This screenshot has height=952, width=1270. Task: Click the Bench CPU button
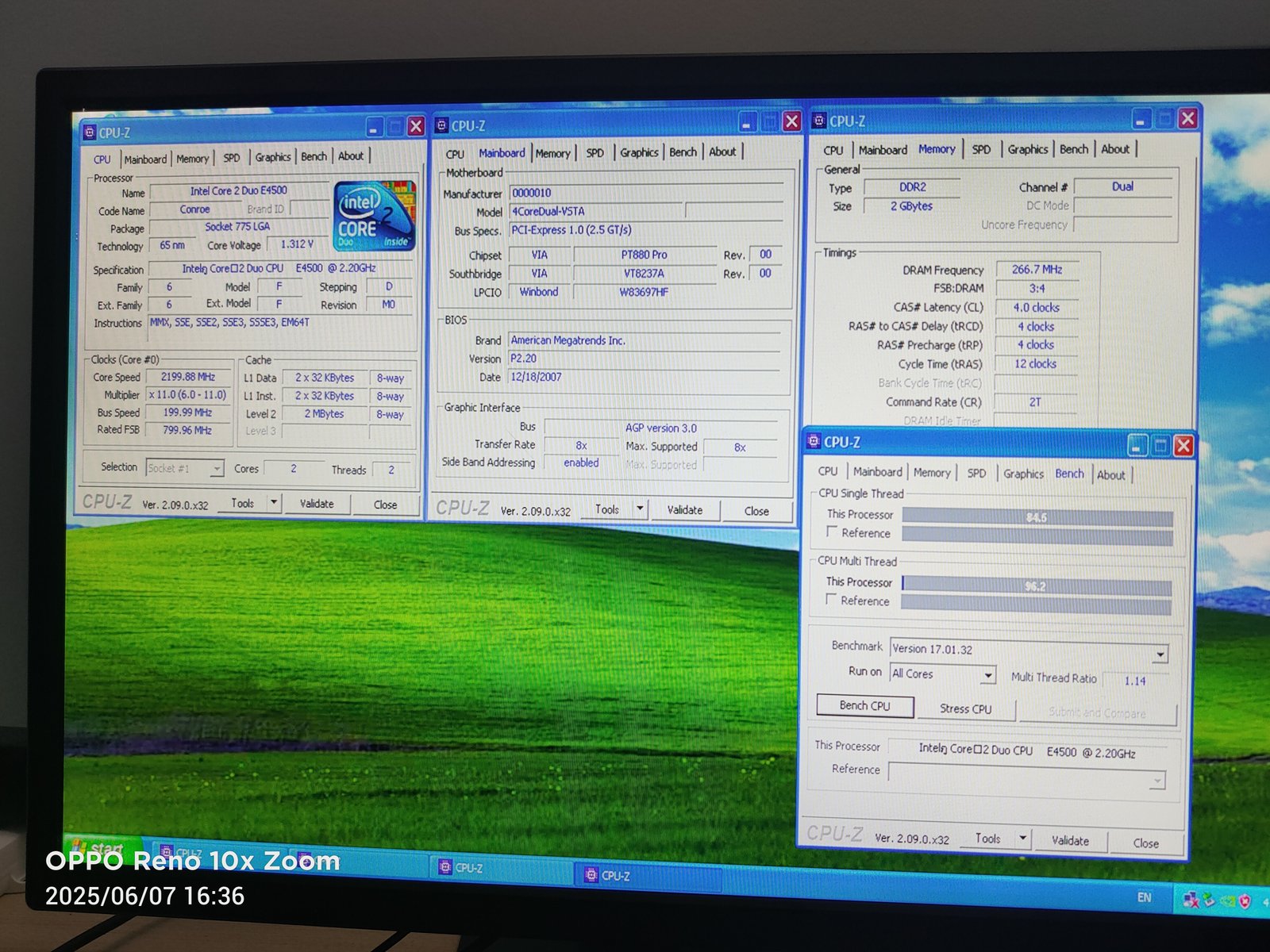pyautogui.click(x=865, y=705)
